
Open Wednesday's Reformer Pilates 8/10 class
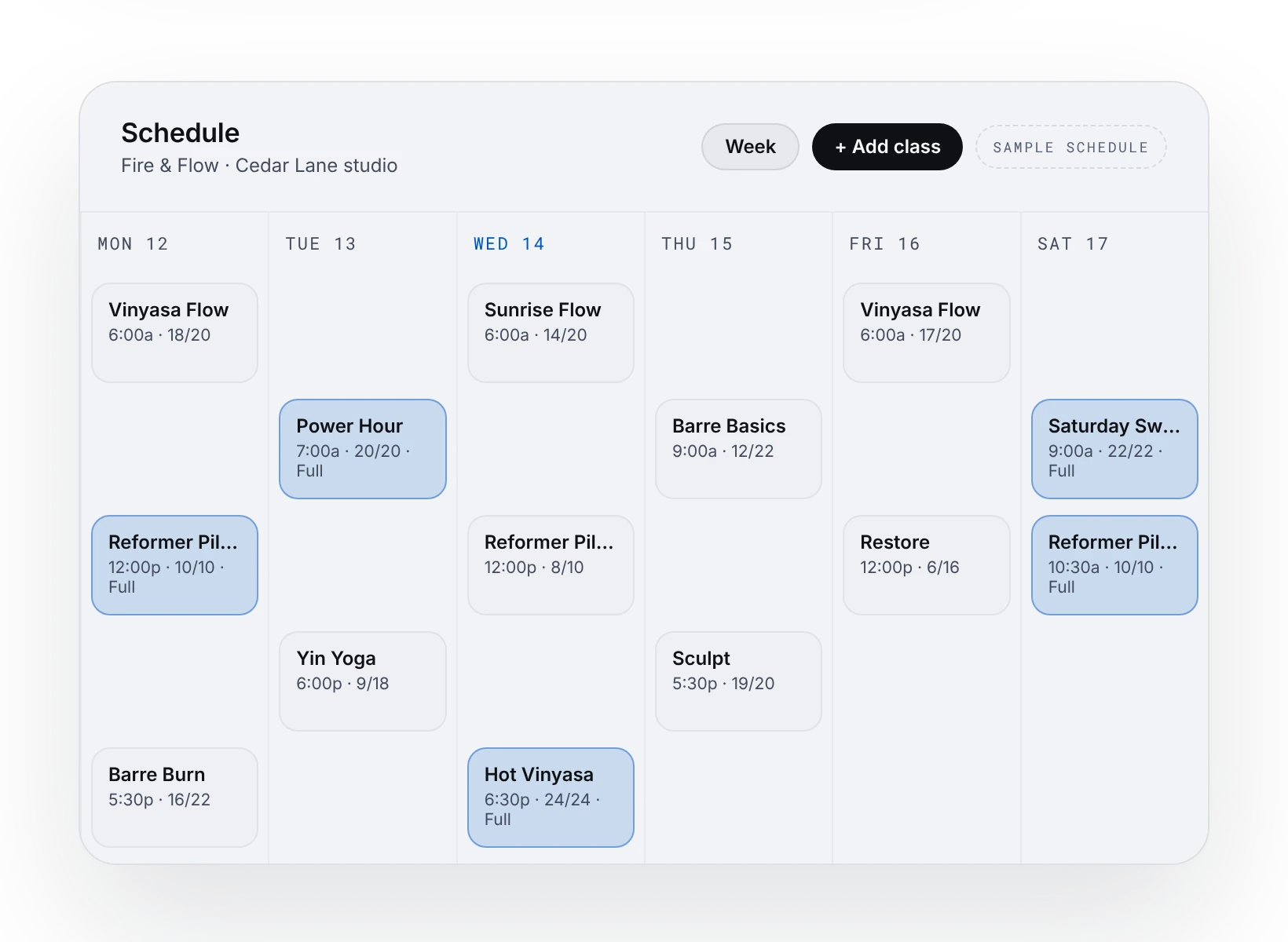click(x=551, y=565)
